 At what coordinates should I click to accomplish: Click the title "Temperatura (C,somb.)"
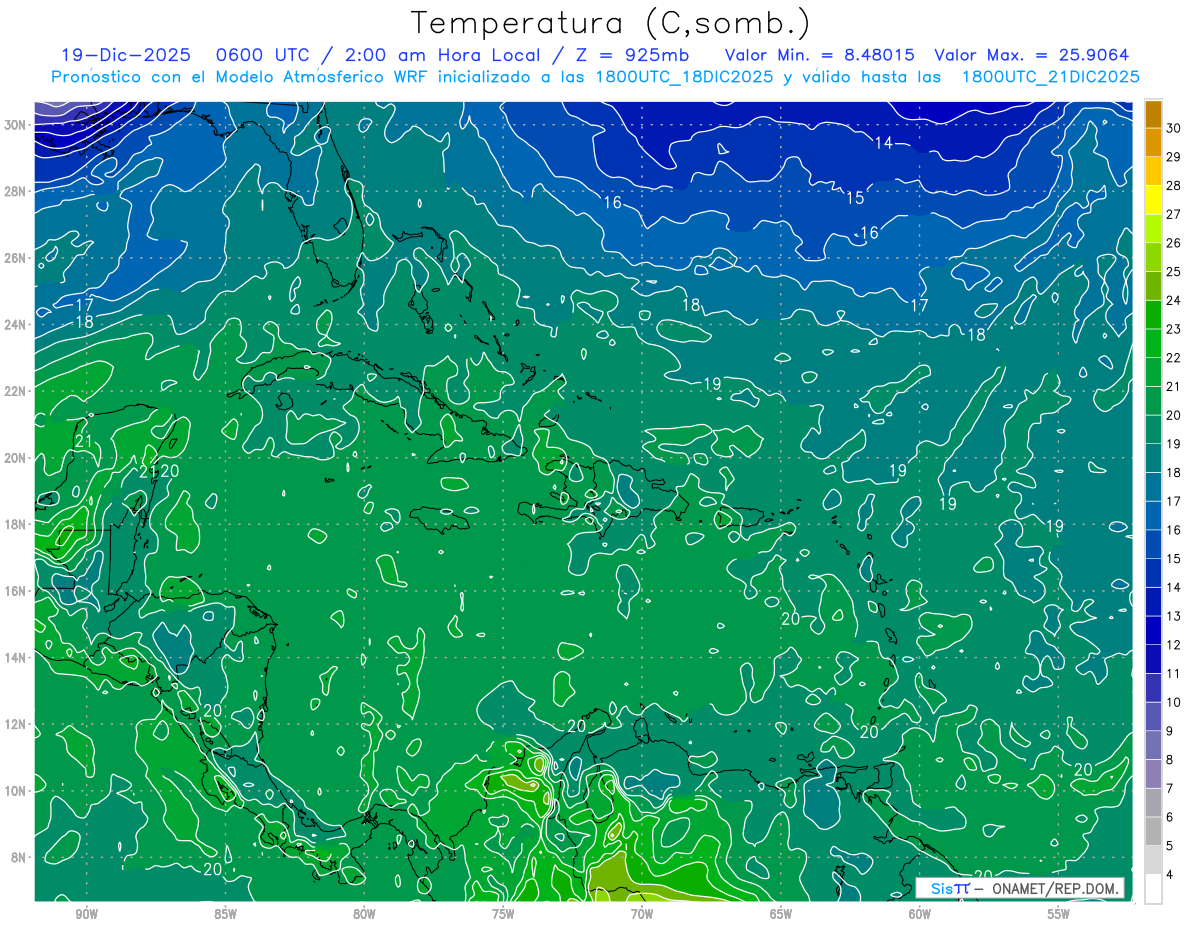pyautogui.click(x=610, y=23)
